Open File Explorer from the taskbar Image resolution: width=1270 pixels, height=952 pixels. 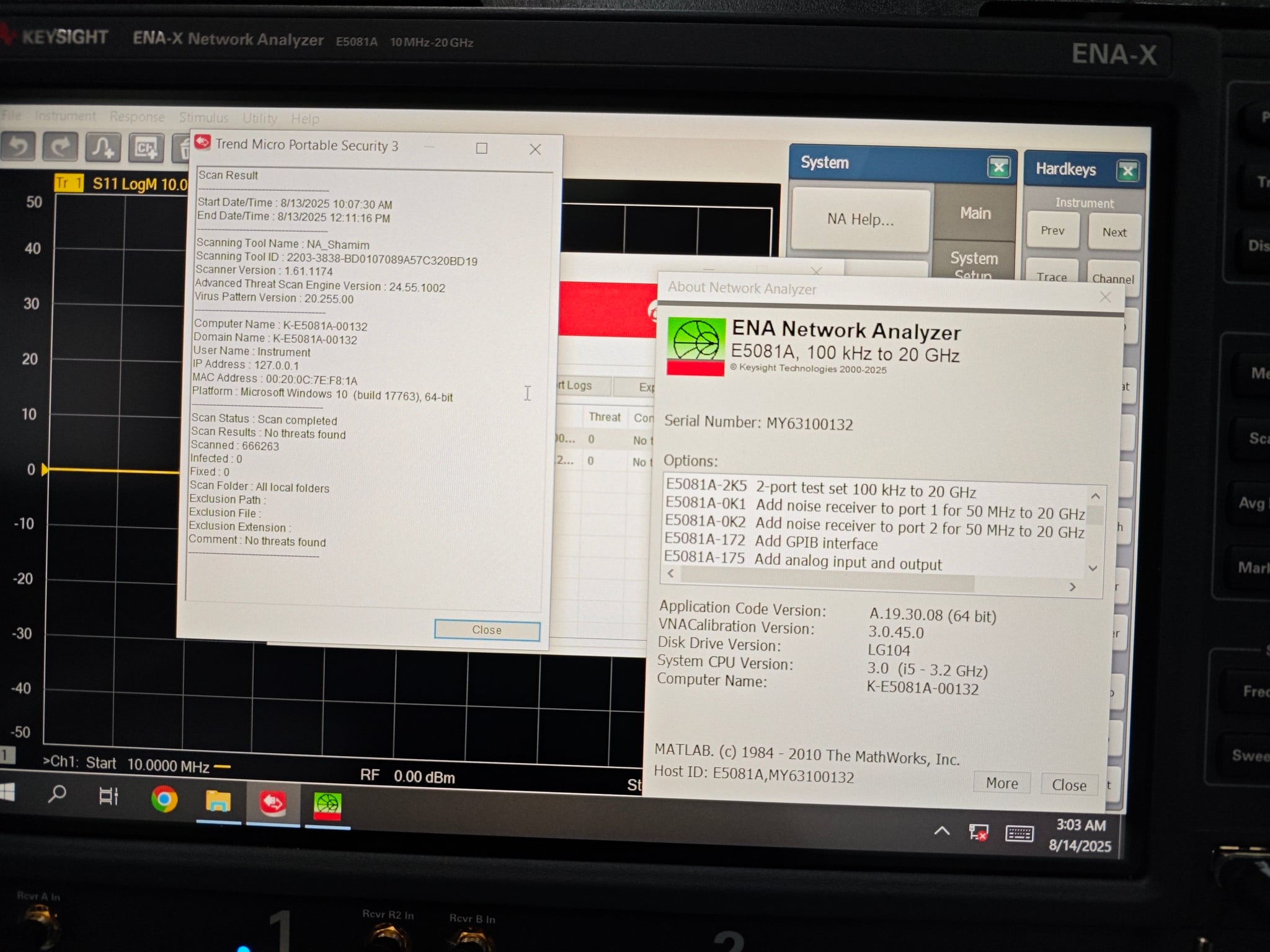click(218, 802)
